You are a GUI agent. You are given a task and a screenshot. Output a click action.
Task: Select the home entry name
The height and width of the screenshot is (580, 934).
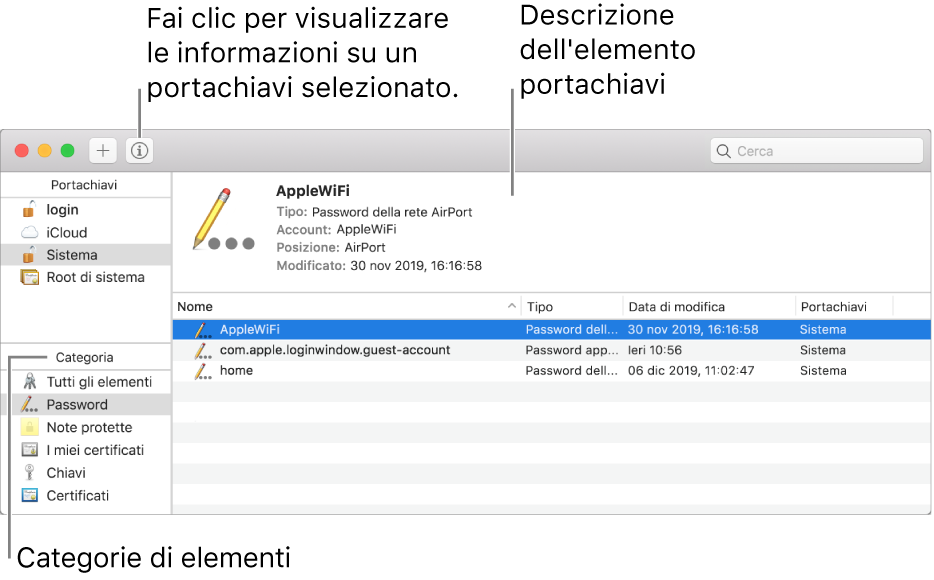[236, 370]
